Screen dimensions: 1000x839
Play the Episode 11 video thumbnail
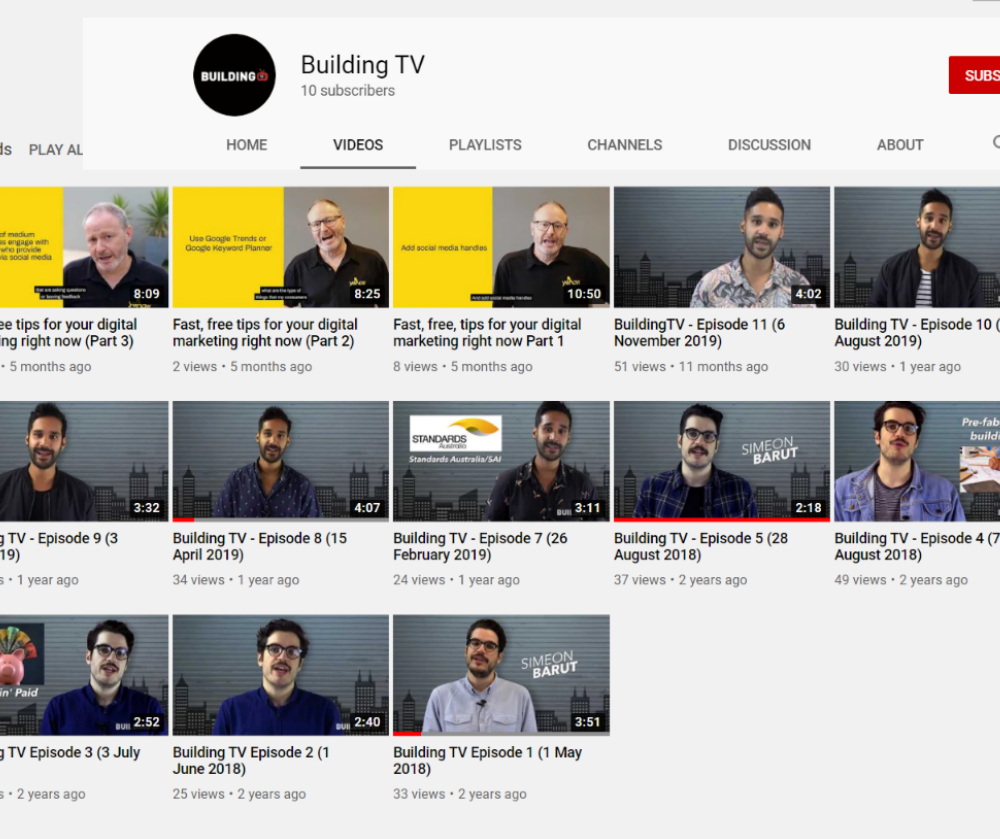tap(722, 247)
